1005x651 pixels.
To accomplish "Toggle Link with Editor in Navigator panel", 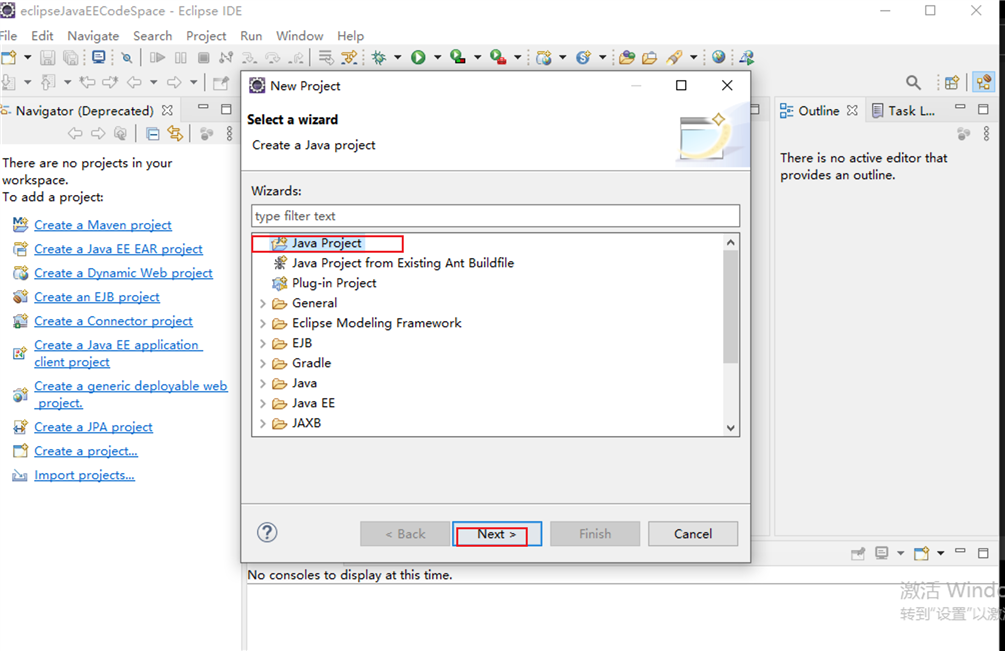I will click(x=175, y=133).
